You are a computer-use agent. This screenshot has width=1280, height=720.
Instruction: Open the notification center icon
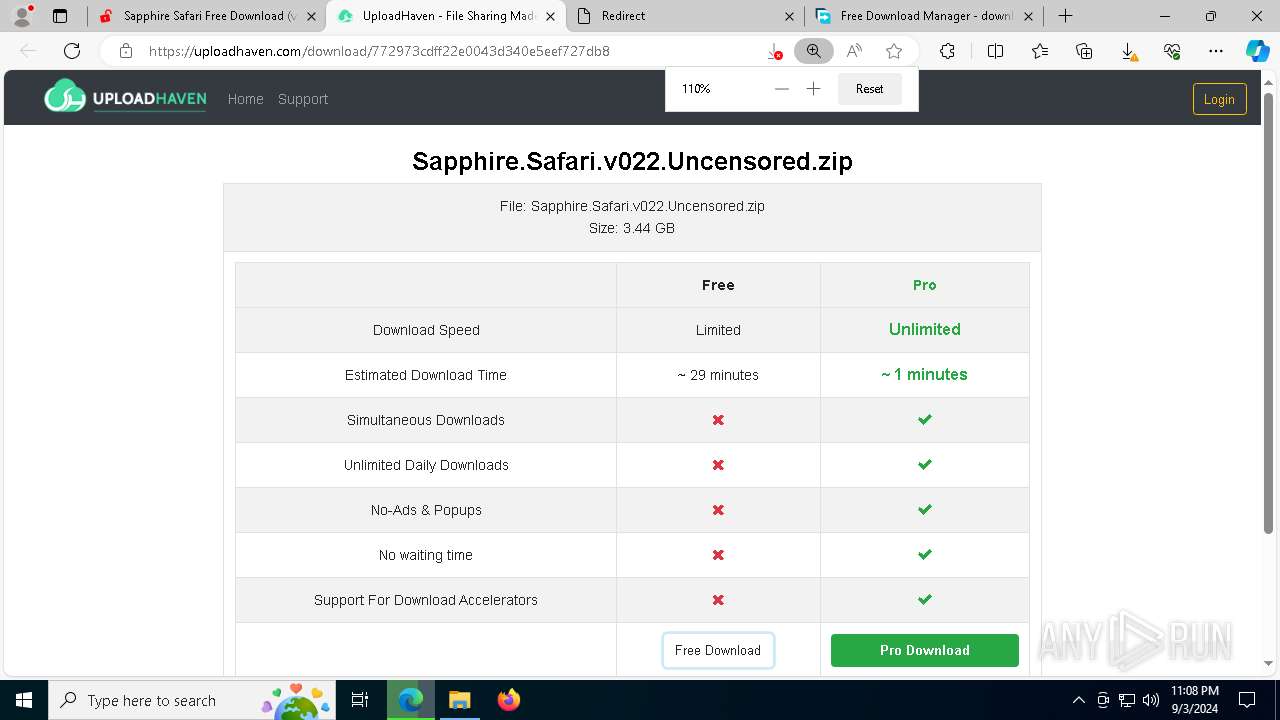click(x=1247, y=700)
